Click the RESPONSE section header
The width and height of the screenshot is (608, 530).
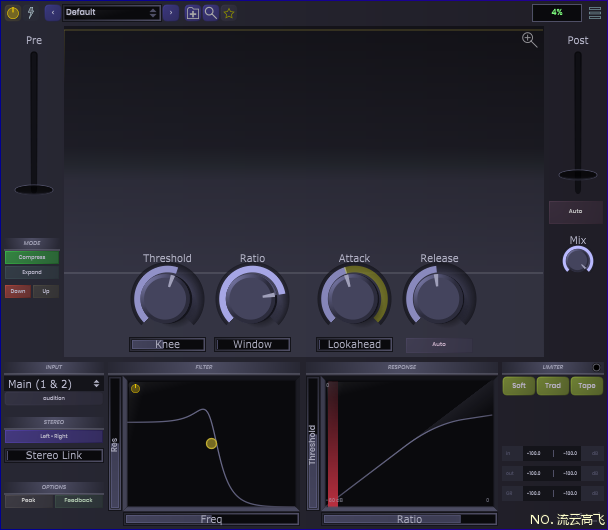(x=402, y=367)
